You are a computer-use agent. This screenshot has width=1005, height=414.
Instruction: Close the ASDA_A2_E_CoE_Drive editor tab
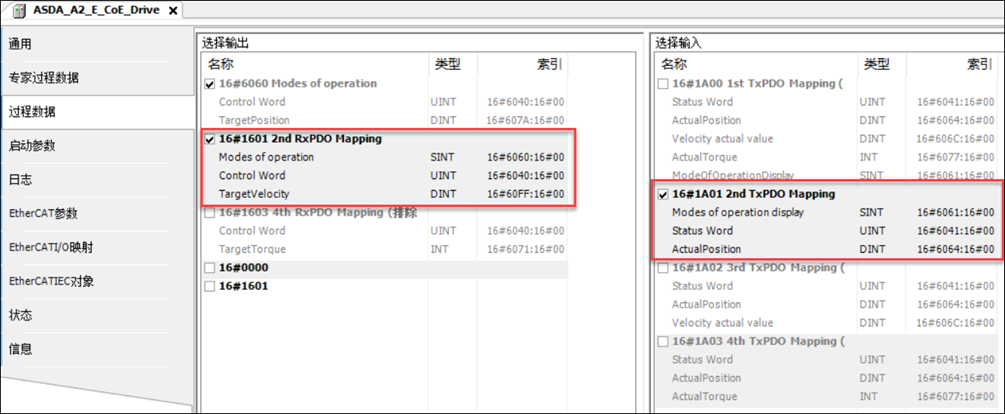point(173,10)
